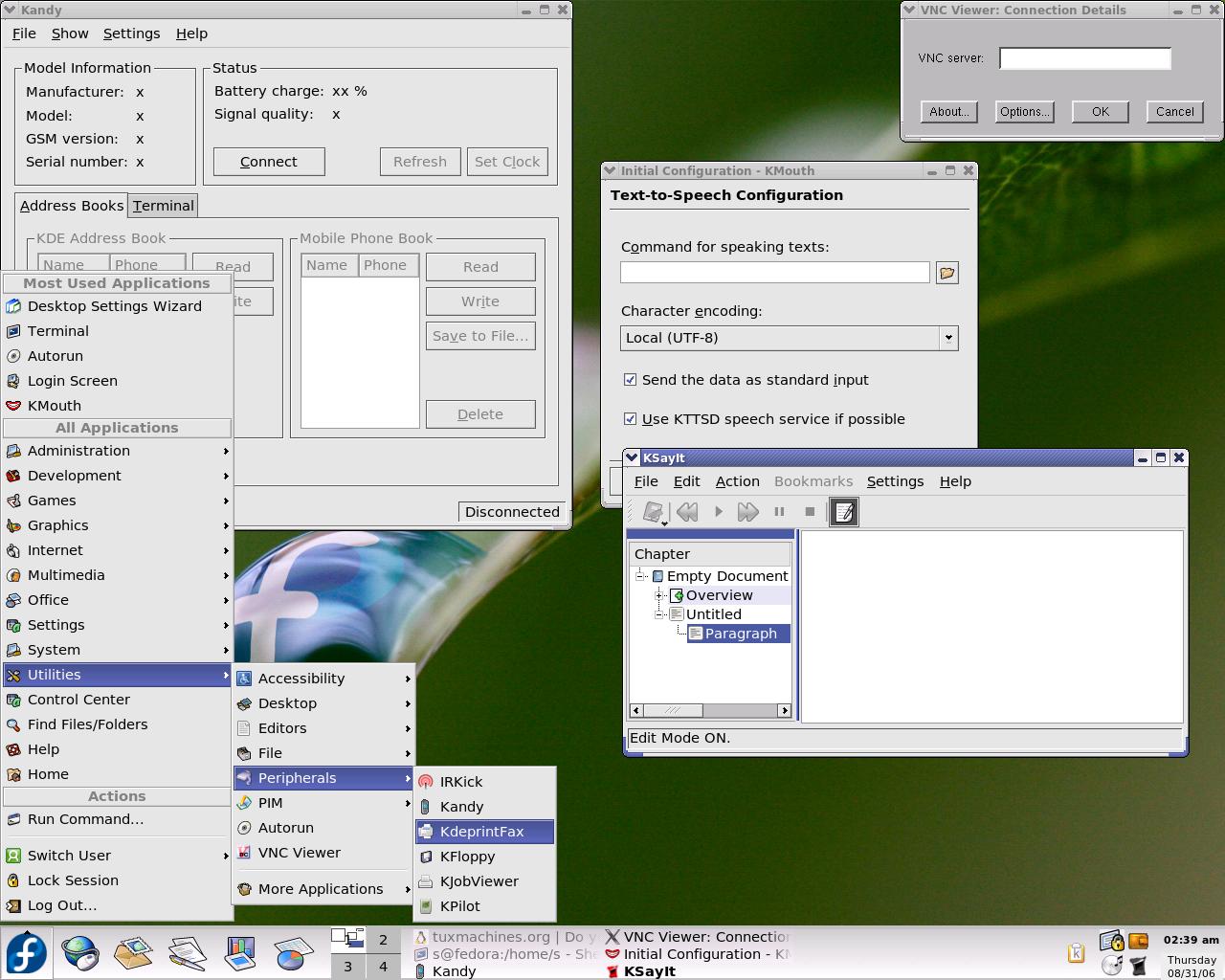The height and width of the screenshot is (980, 1225).
Task: Switch to the Terminal tab in Kandy
Action: pos(164,206)
